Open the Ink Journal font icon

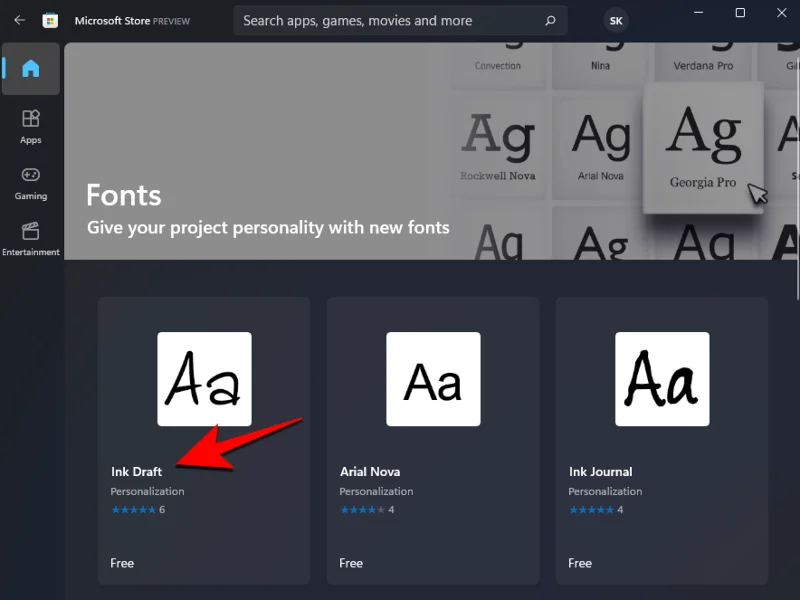tap(662, 379)
